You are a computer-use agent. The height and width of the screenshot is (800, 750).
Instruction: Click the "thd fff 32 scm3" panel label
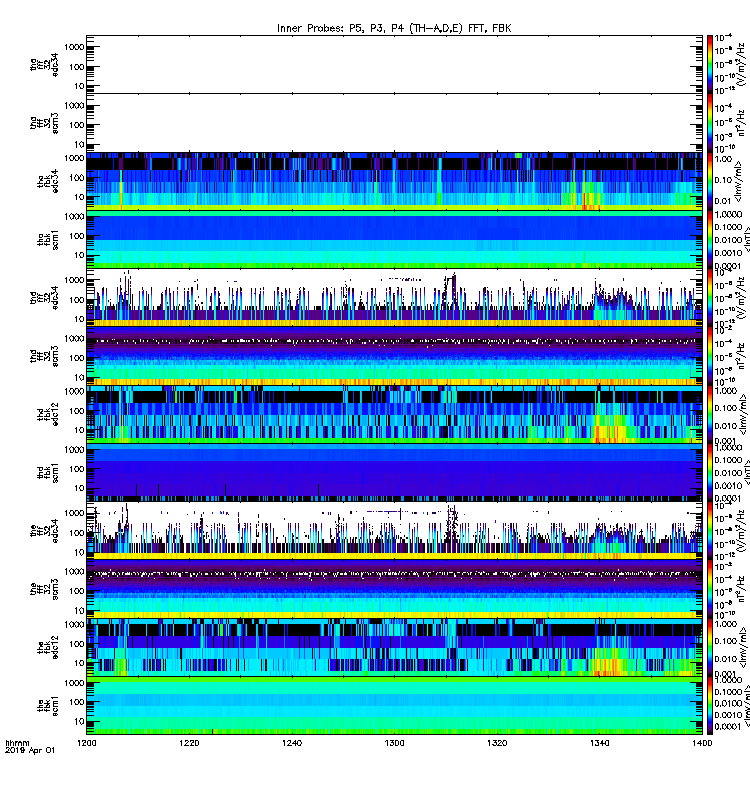click(x=44, y=356)
